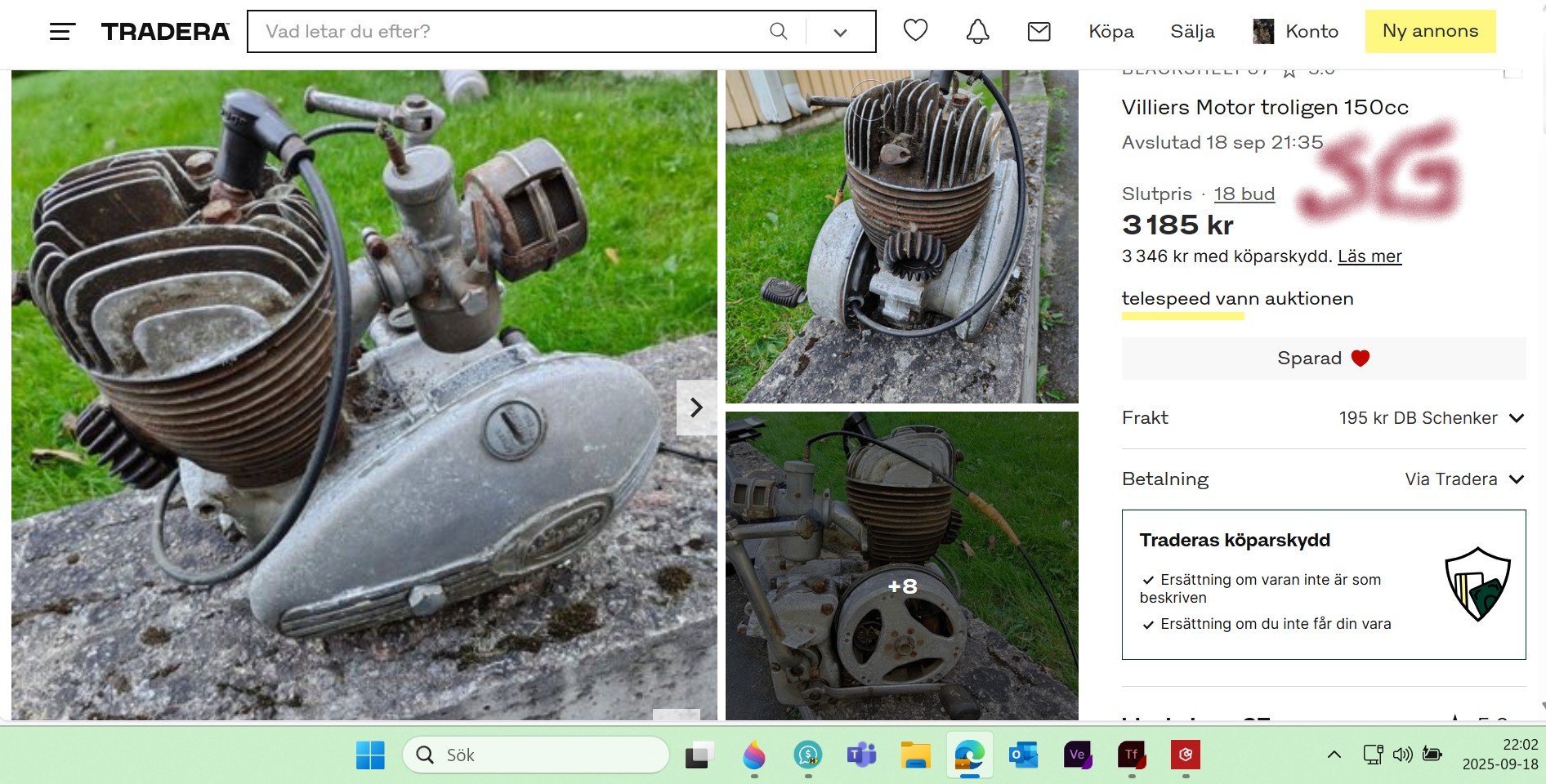Viewport: 1546px width, 784px height.
Task: Click the Avslutad 18 sep 21:35 text
Action: coord(1222,142)
